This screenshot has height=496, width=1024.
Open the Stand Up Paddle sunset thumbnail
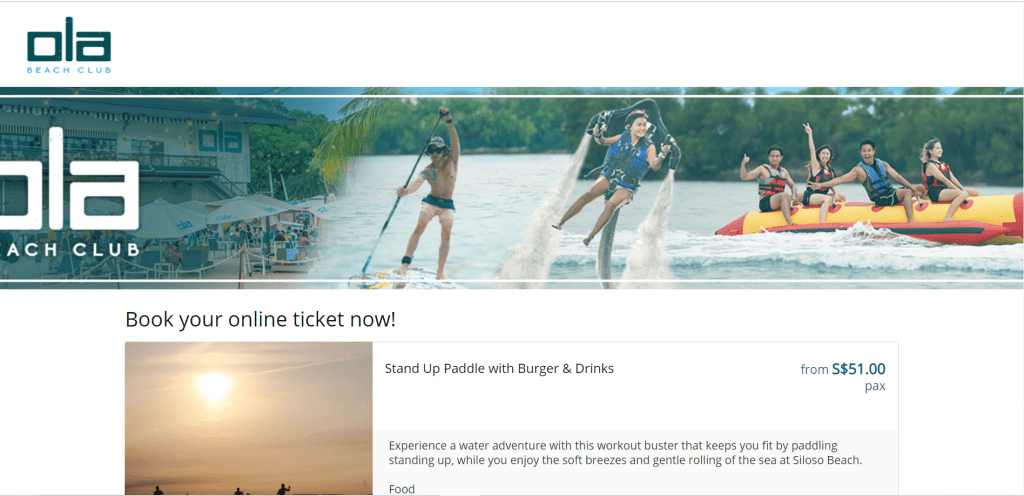click(249, 418)
